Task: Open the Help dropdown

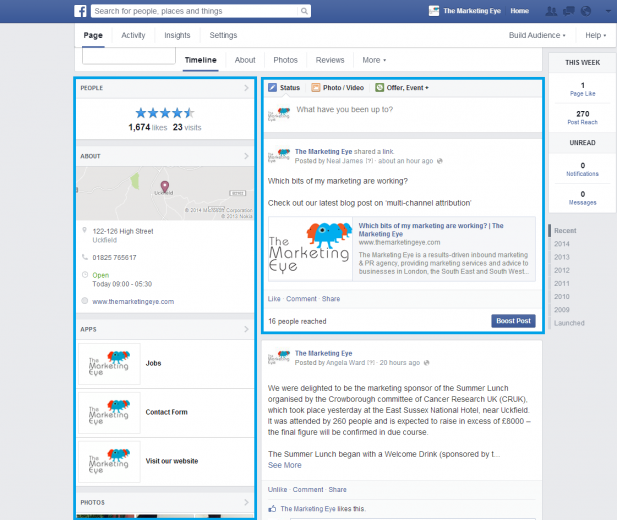Action: pos(595,35)
